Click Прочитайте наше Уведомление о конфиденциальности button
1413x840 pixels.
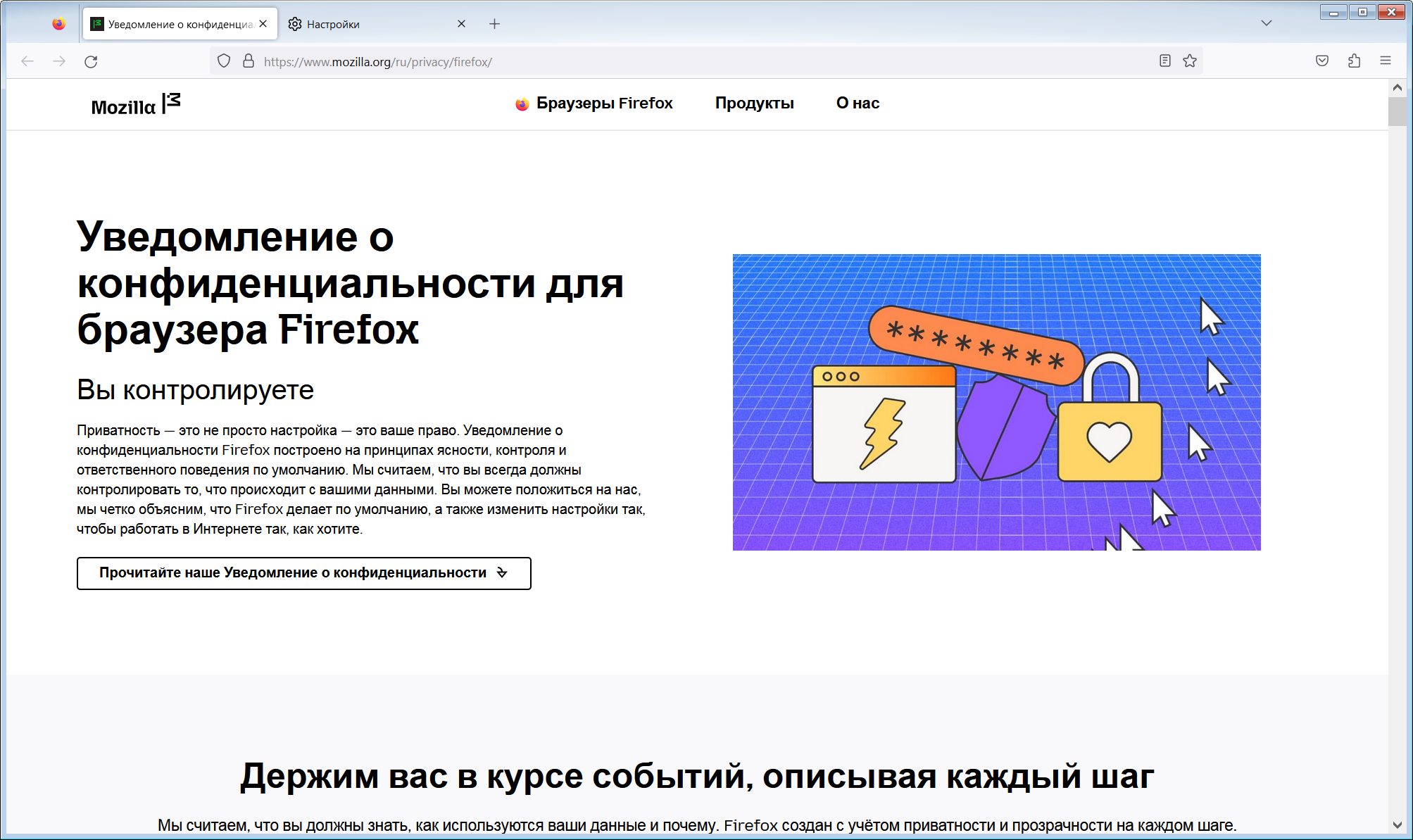click(x=303, y=573)
